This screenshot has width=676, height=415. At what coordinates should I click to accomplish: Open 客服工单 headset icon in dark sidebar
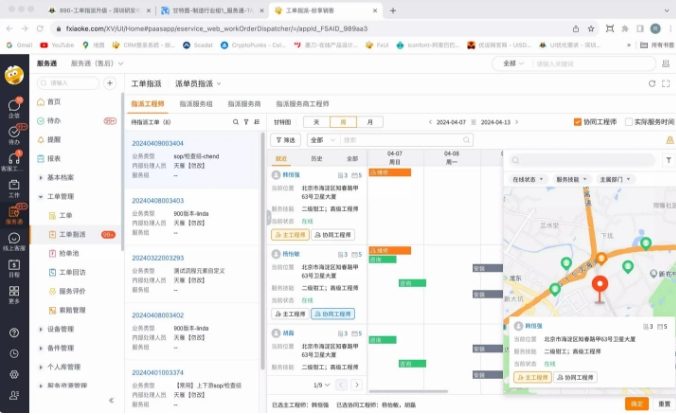pos(14,161)
